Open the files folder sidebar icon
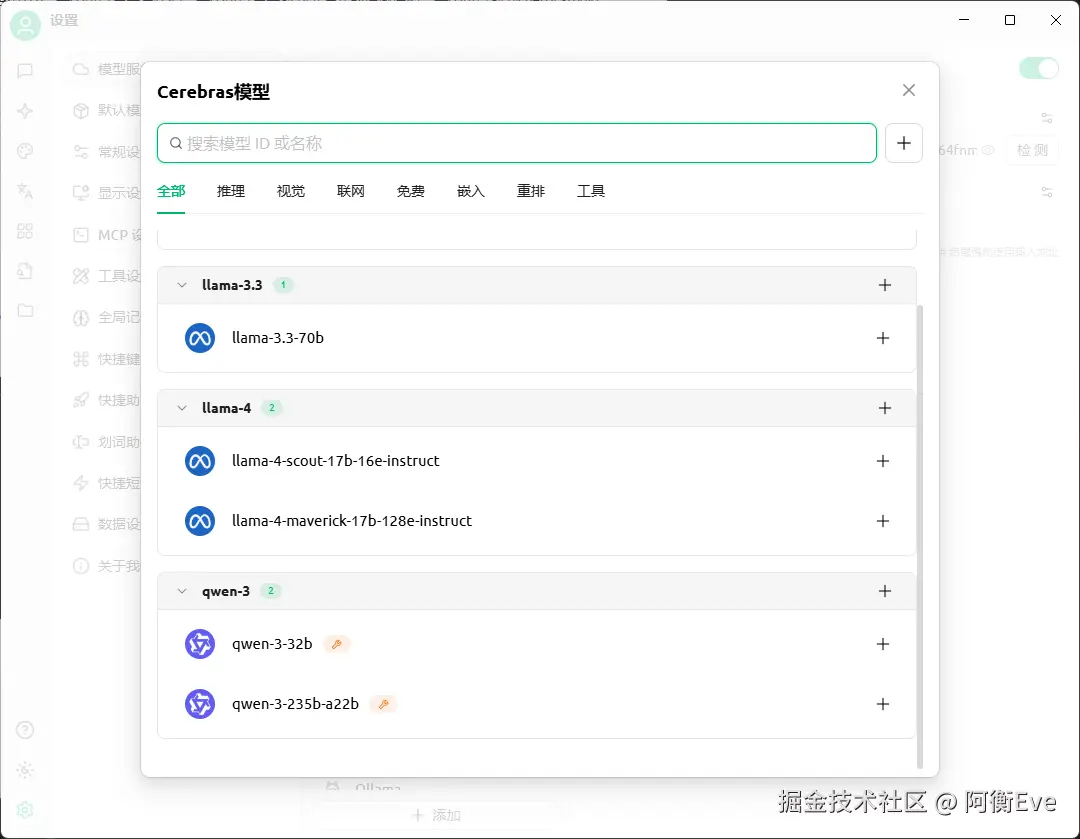The image size is (1080, 839). click(x=25, y=311)
